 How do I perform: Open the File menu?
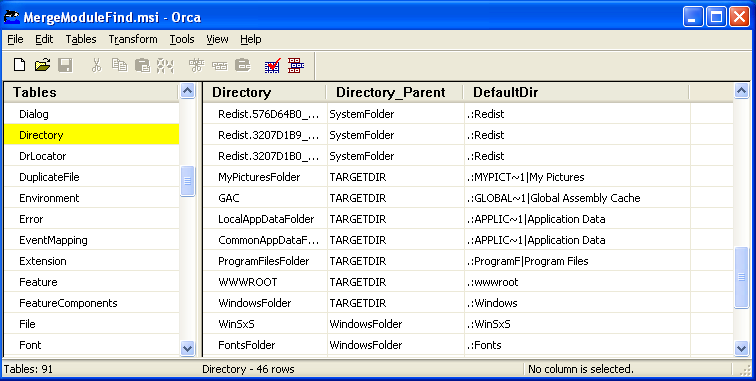click(x=15, y=39)
